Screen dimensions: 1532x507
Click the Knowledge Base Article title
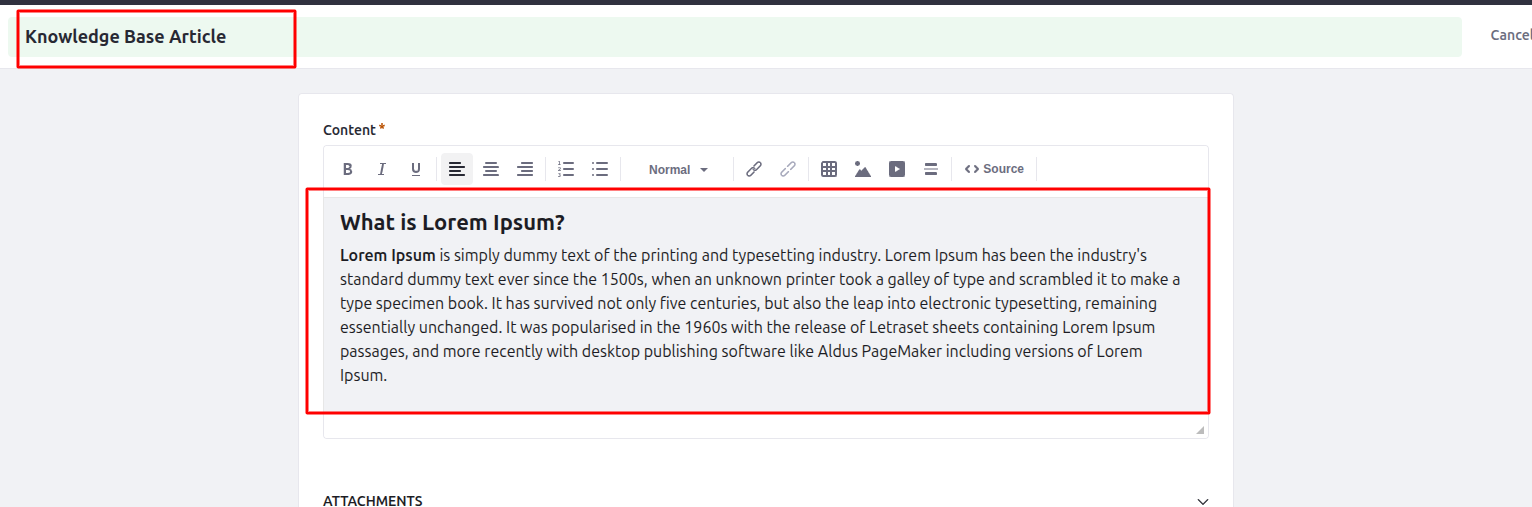click(x=126, y=36)
